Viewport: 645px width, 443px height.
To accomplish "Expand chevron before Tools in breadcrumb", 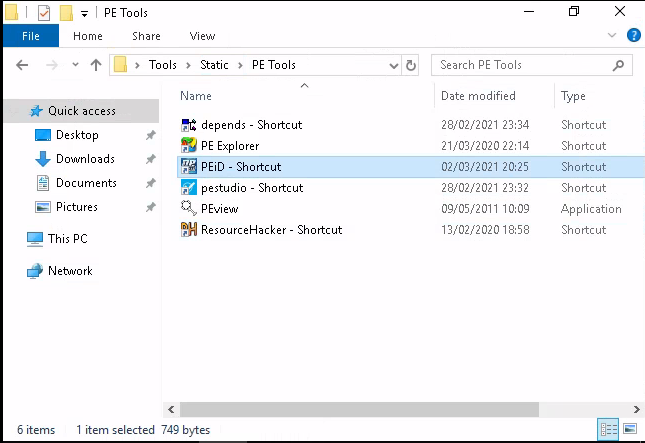I will click(137, 65).
